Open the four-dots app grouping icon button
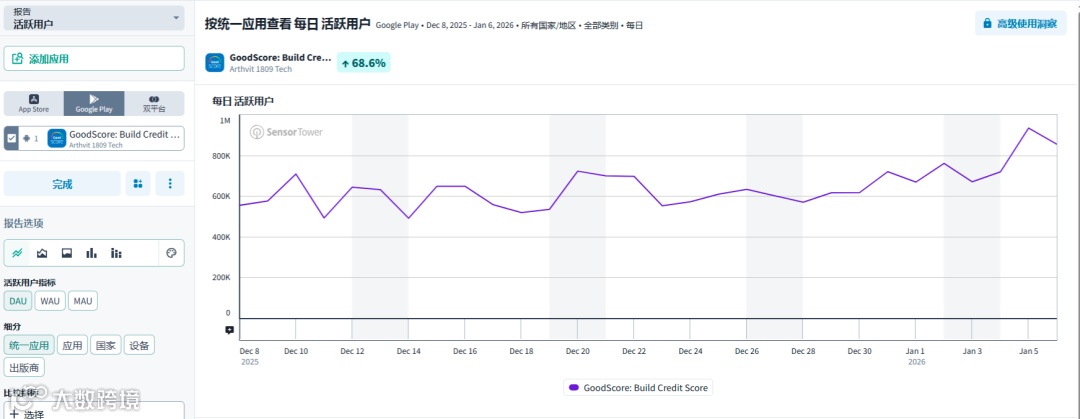This screenshot has width=1080, height=419. tap(138, 184)
